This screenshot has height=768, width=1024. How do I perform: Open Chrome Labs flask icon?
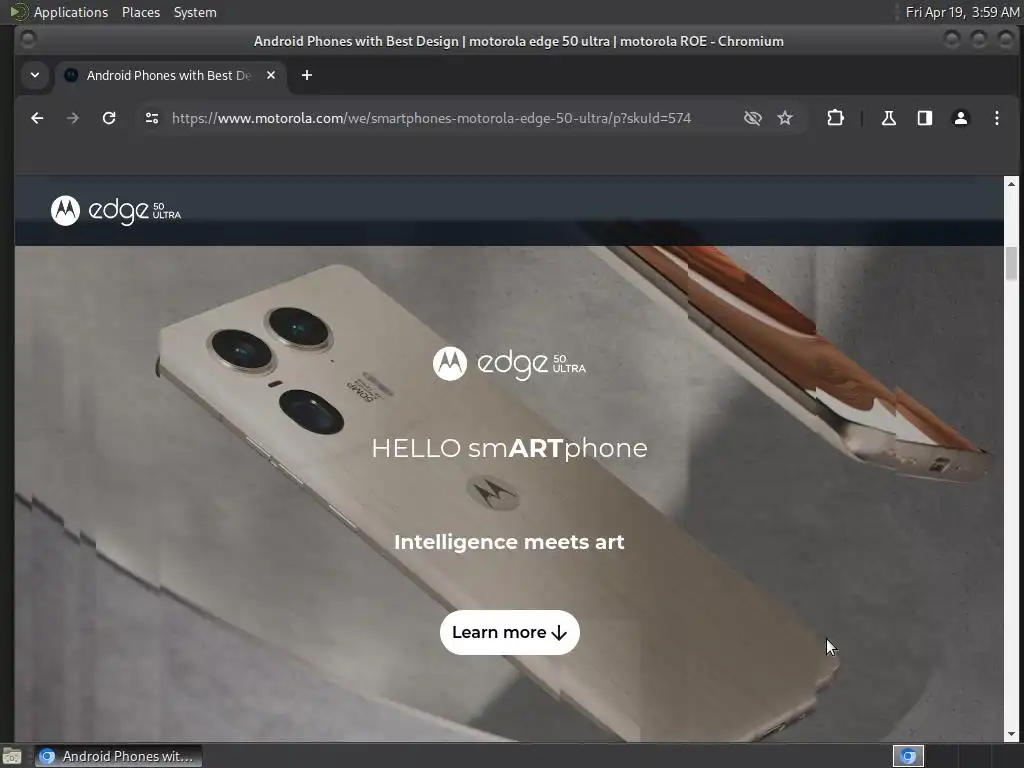click(888, 118)
